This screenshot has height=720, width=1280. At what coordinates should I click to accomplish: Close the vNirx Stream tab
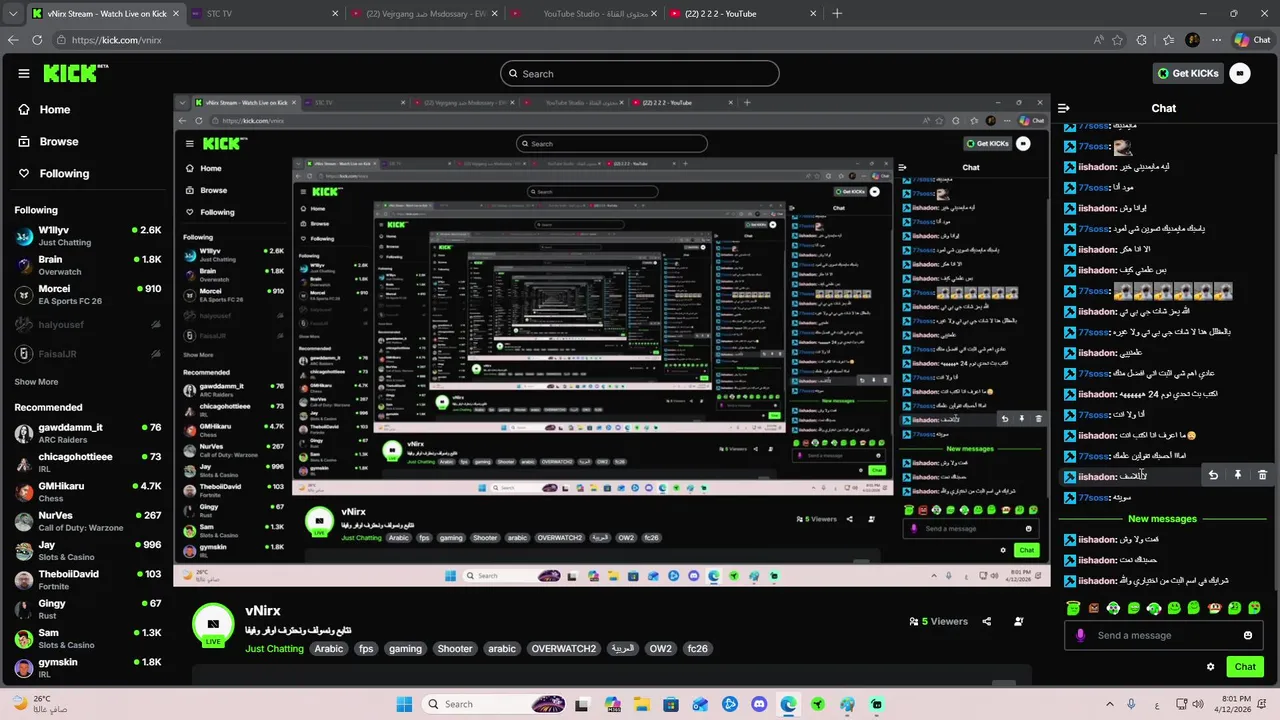[x=177, y=14]
